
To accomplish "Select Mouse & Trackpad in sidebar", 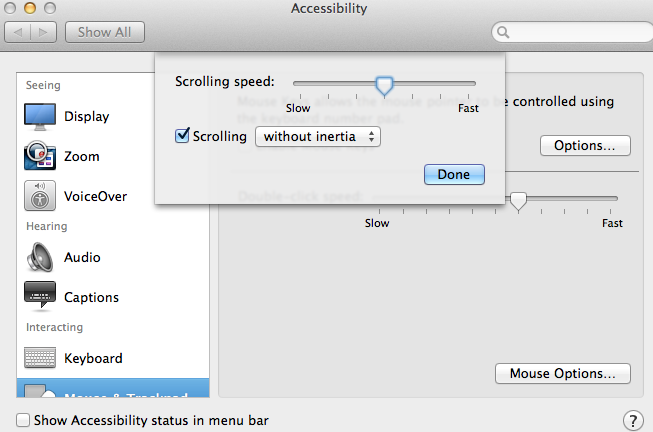I will [x=112, y=391].
